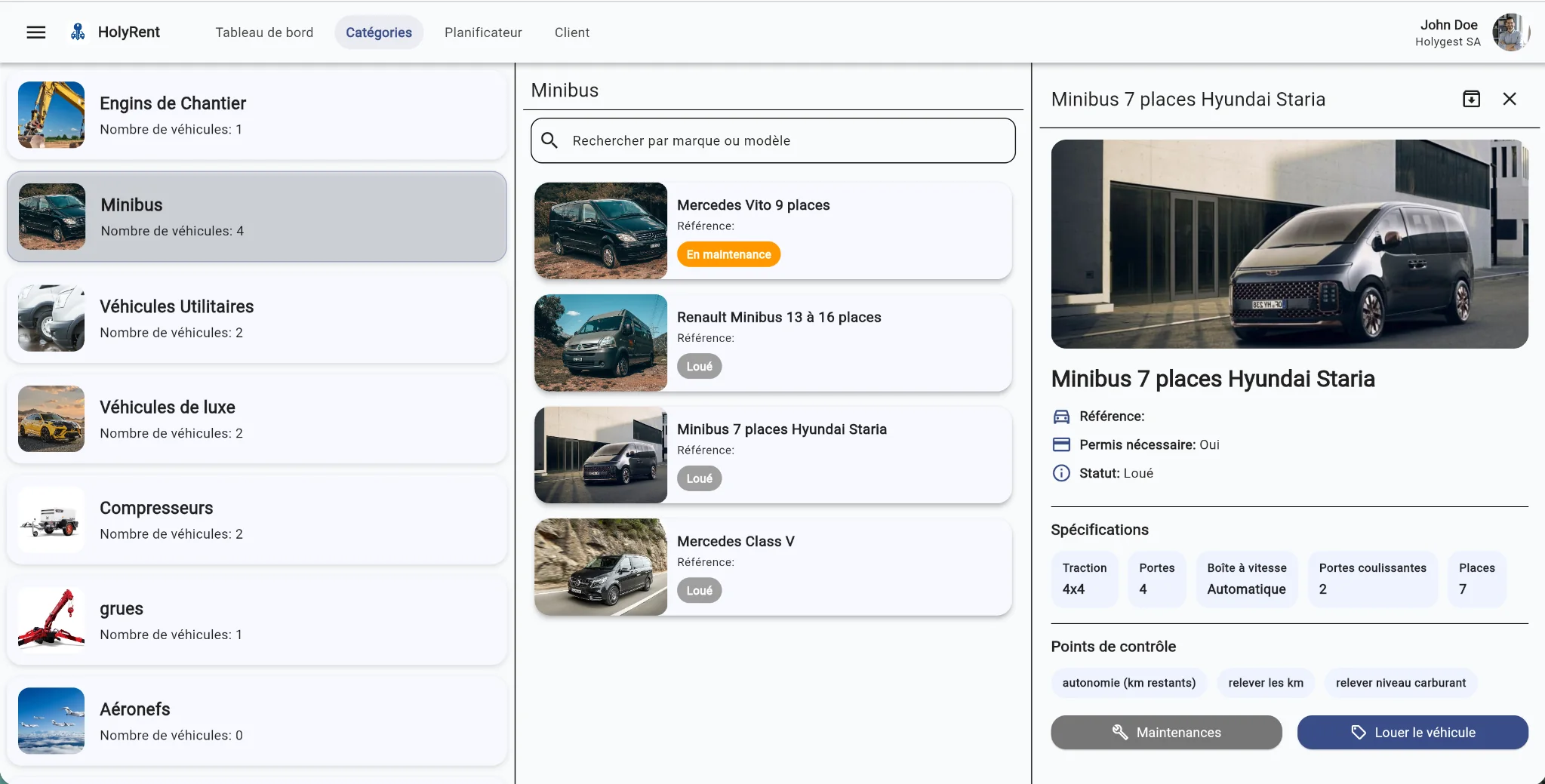Click the archive icon in vehicle panel header
Viewport: 1545px width, 784px height.
[1471, 99]
